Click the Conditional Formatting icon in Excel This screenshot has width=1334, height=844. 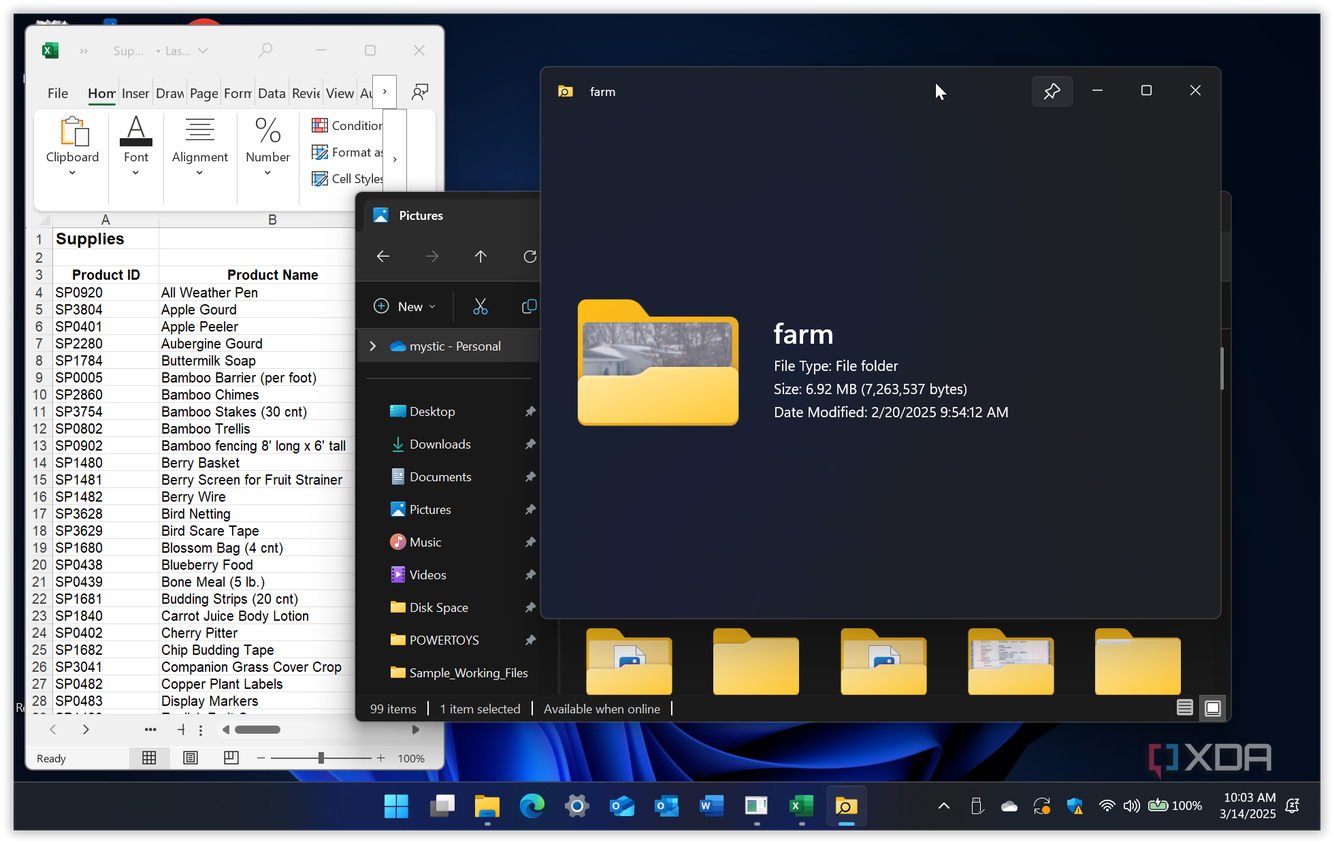point(320,125)
